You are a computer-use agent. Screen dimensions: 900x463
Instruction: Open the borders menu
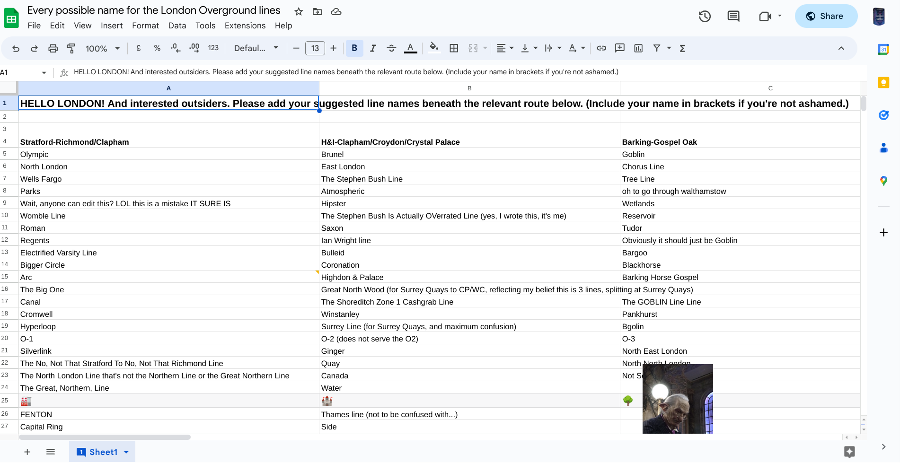[x=453, y=49]
